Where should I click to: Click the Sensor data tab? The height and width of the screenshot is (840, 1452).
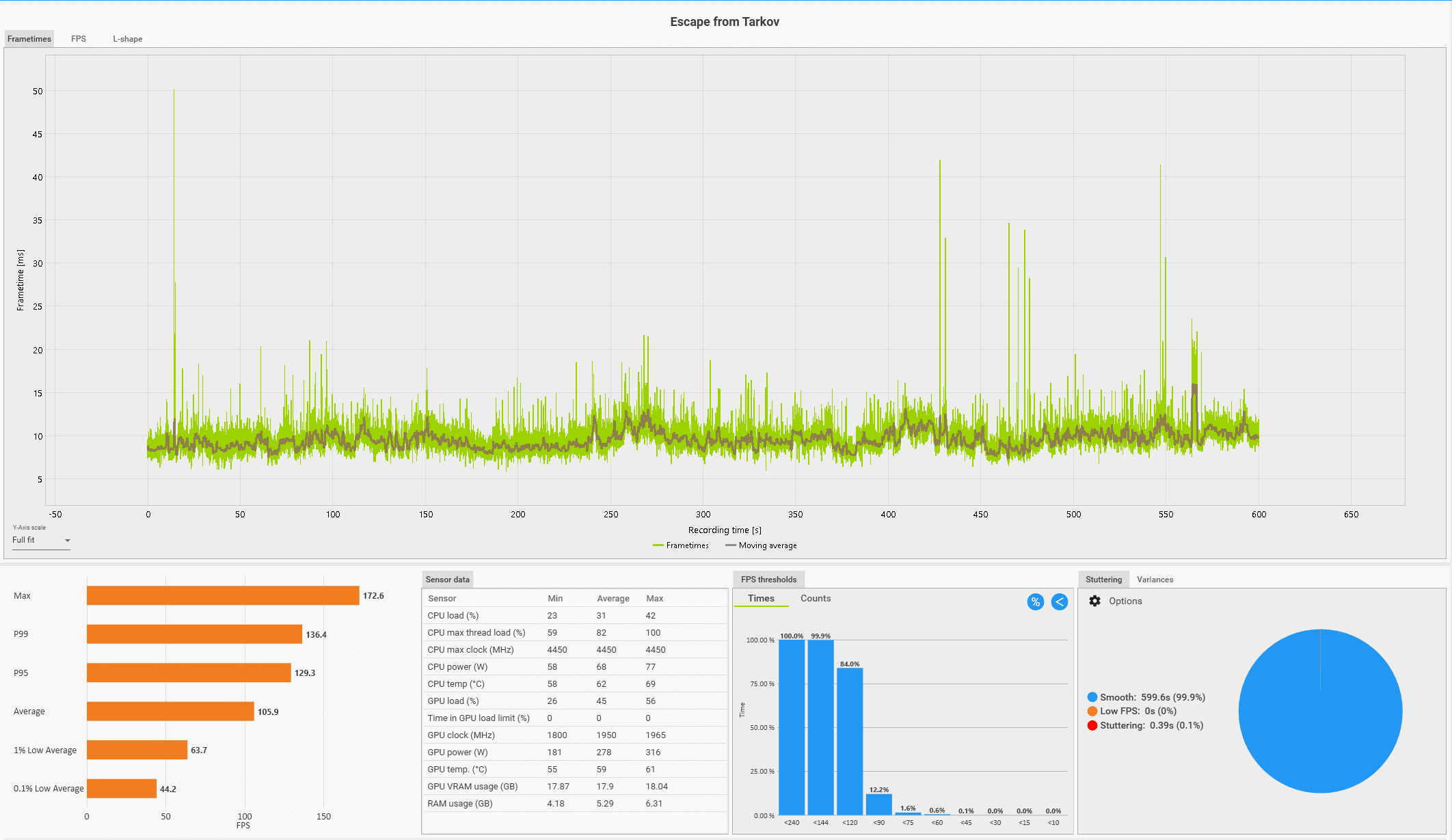448,580
